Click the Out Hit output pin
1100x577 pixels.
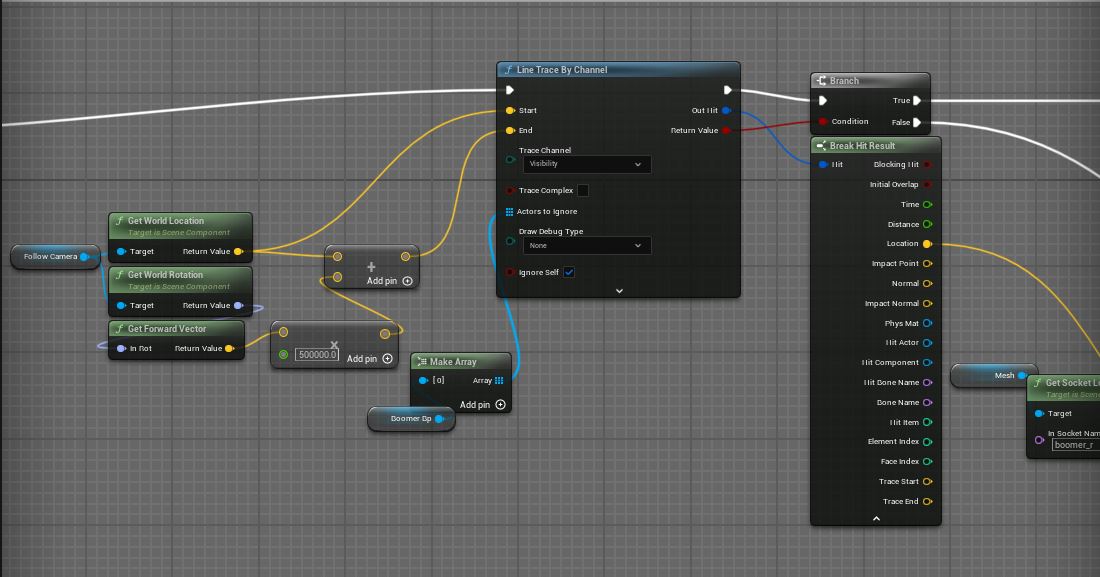click(726, 111)
